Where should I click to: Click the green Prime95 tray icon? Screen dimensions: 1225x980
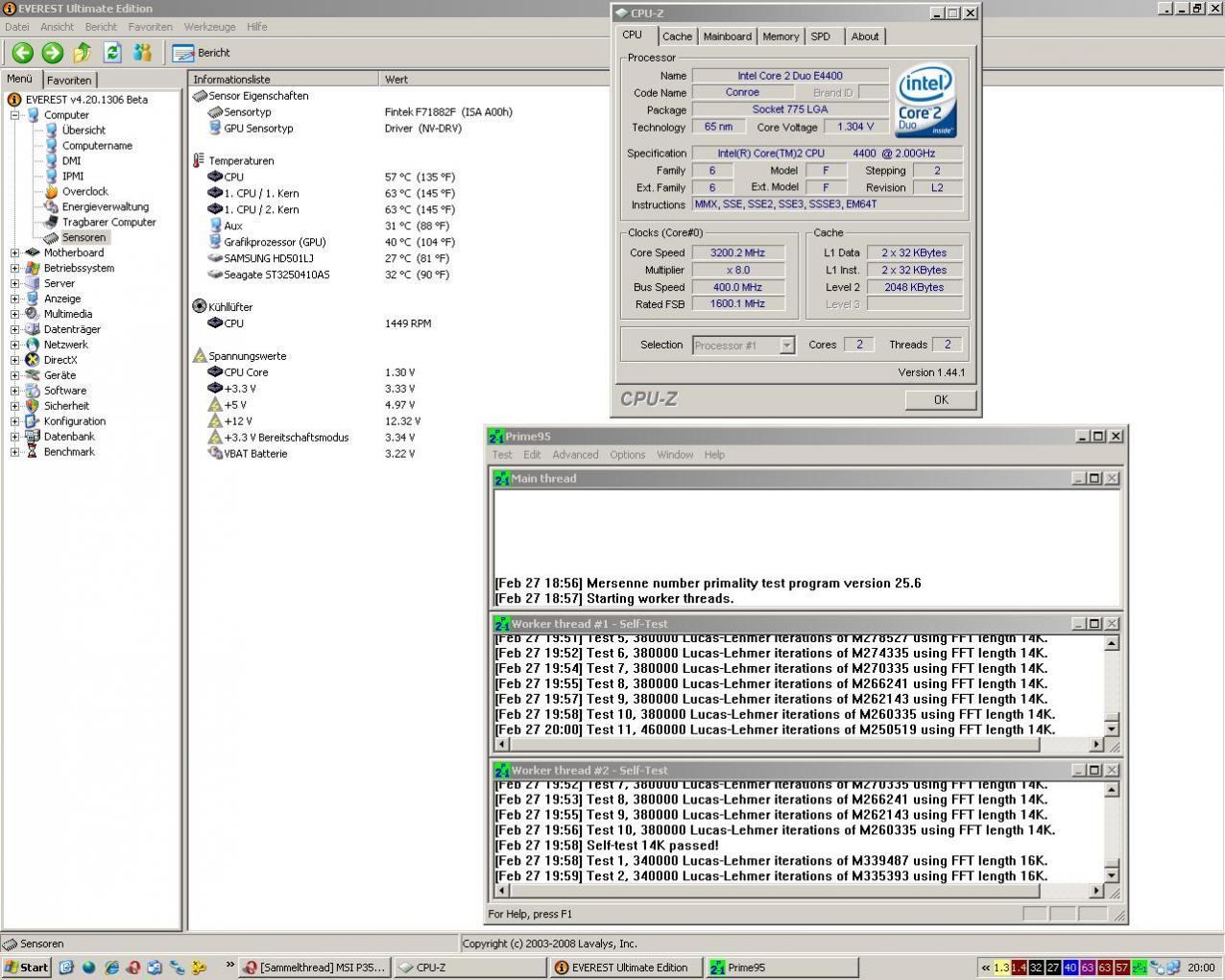[1141, 968]
